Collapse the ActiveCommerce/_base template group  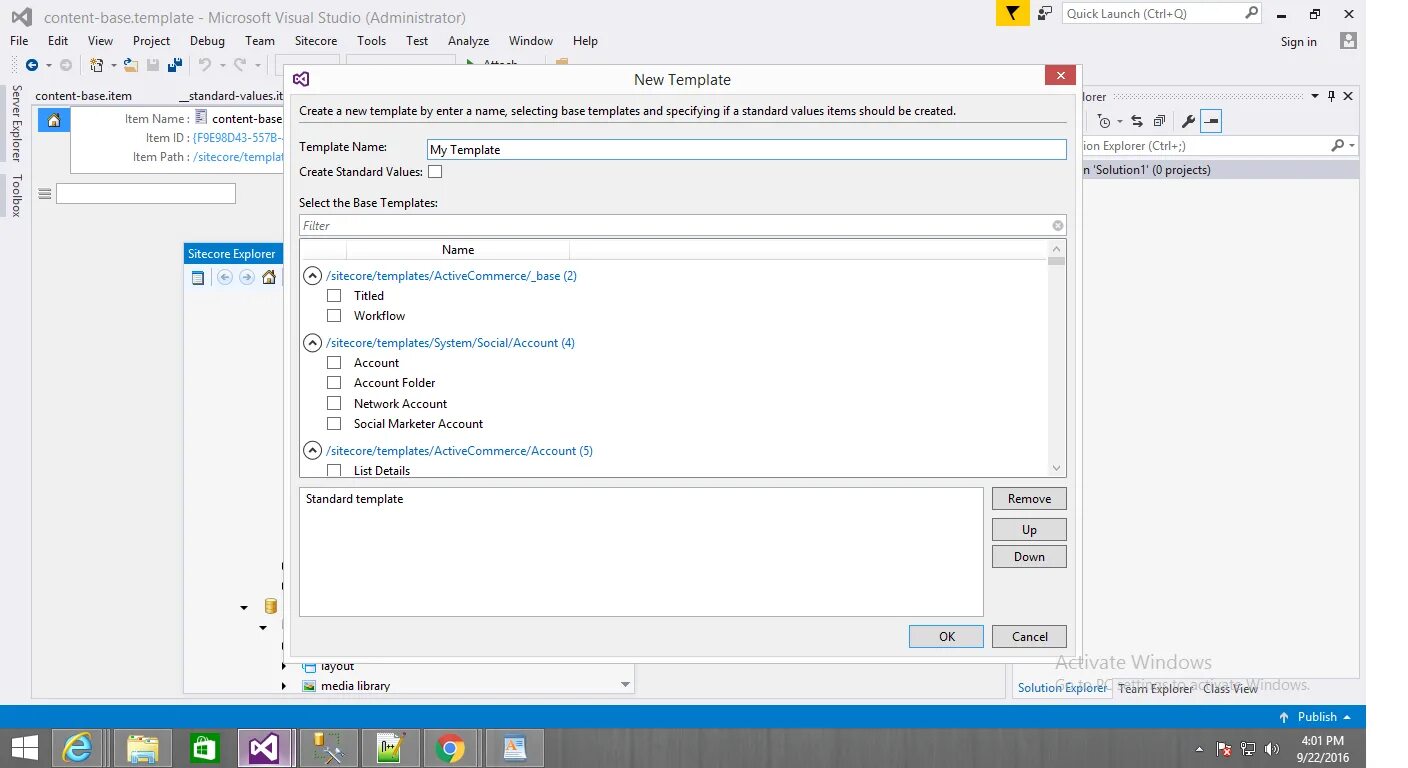point(312,276)
